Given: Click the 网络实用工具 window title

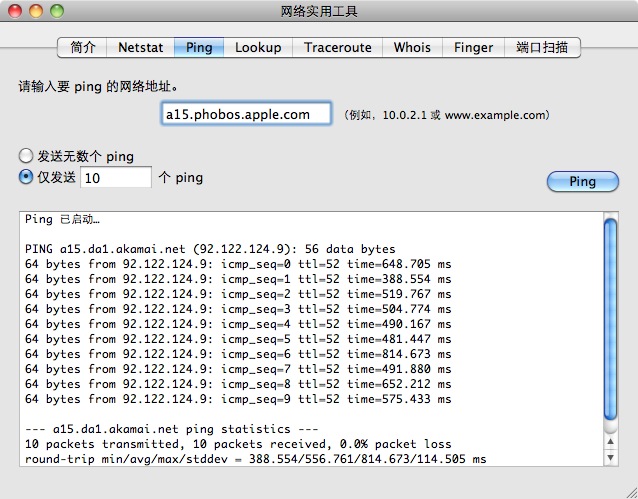Looking at the screenshot, I should (x=319, y=11).
